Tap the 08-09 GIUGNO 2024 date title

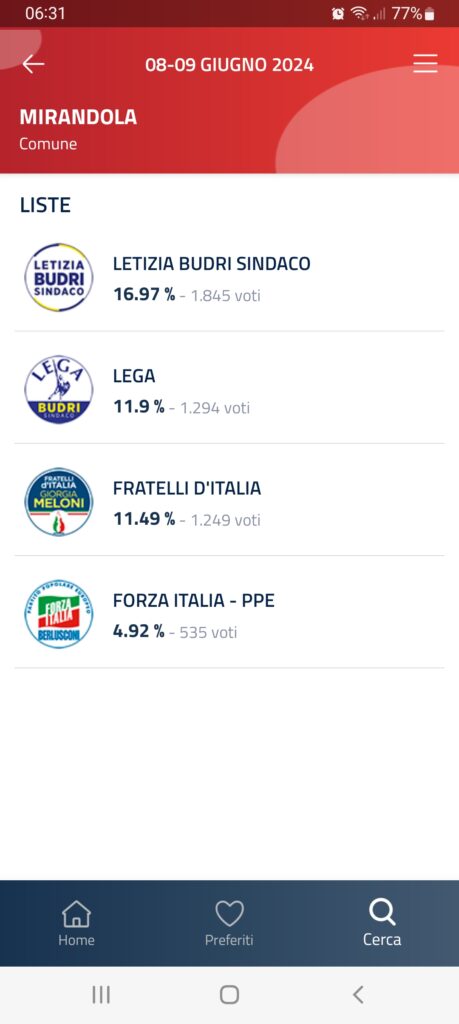[229, 65]
